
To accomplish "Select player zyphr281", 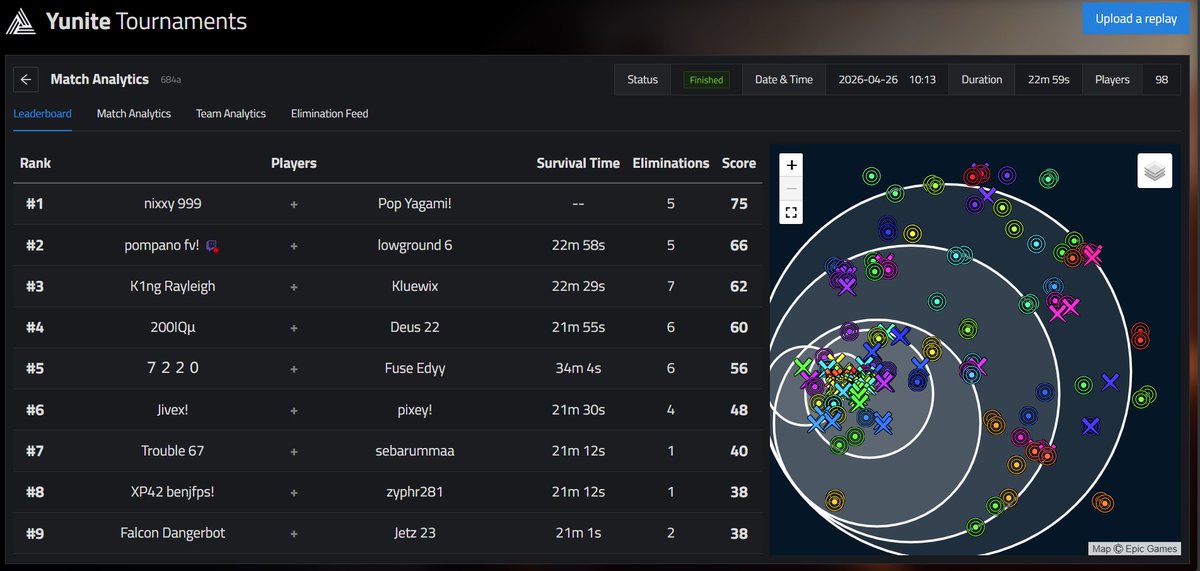I will (415, 493).
